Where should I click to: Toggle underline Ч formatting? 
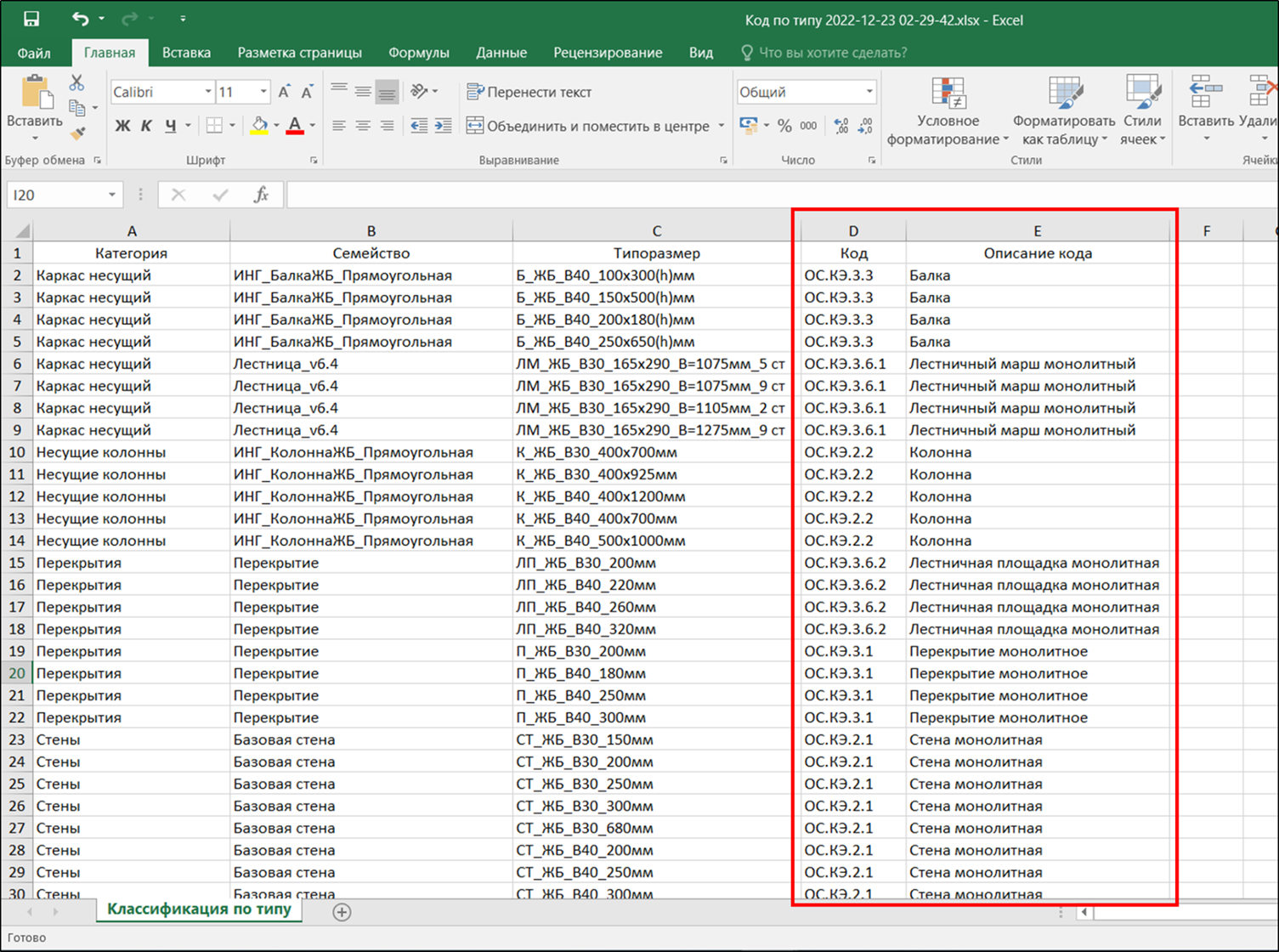(x=171, y=126)
